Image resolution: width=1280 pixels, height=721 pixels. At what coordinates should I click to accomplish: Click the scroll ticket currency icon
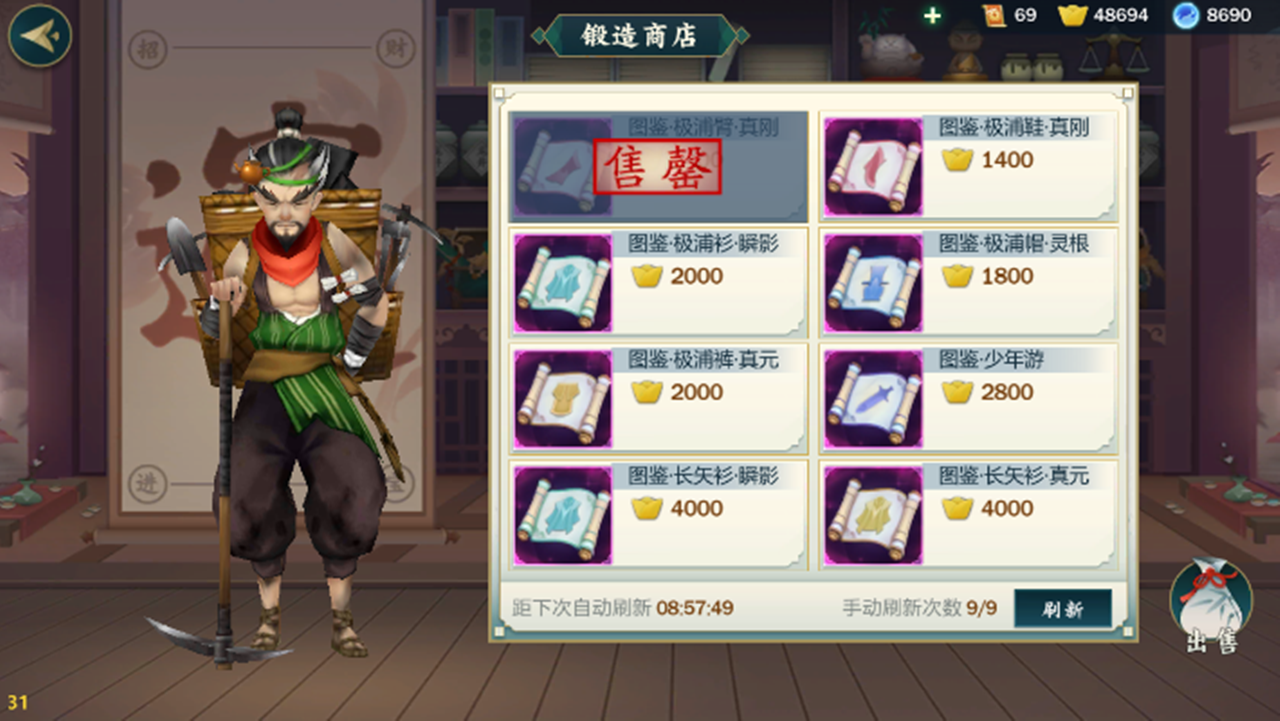(994, 15)
